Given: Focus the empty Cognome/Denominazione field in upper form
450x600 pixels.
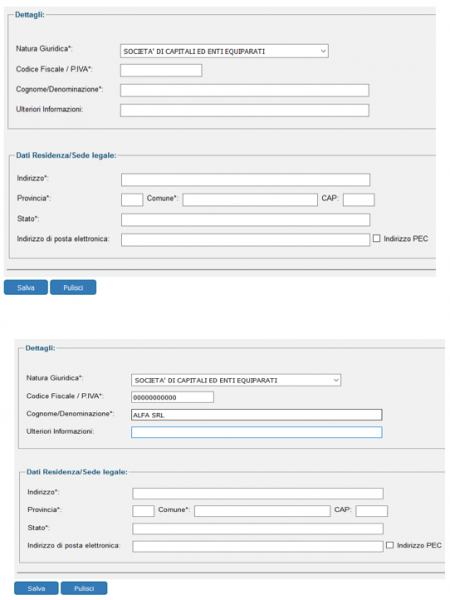Looking at the screenshot, I should pos(245,90).
